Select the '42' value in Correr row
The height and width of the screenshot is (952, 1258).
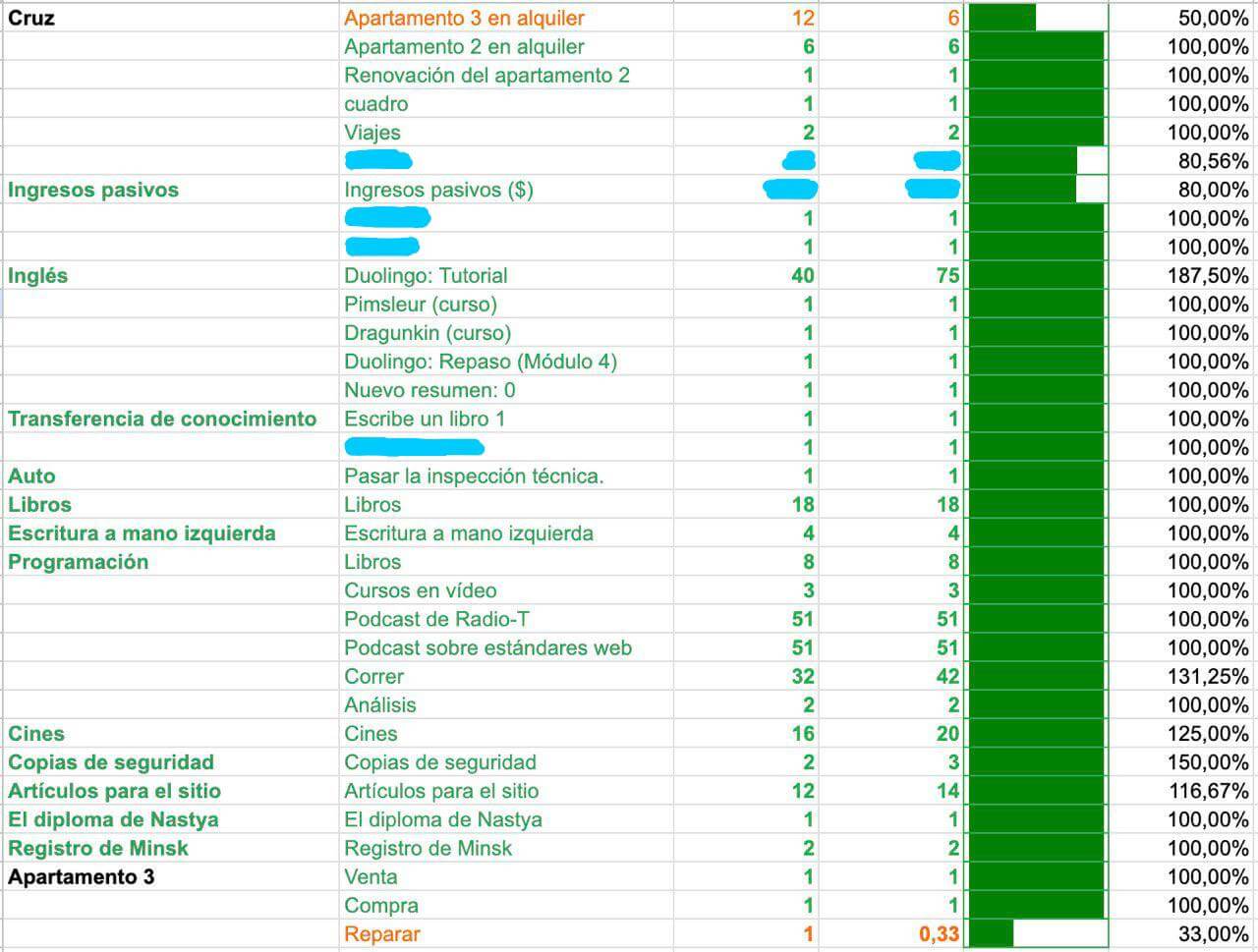coord(890,676)
